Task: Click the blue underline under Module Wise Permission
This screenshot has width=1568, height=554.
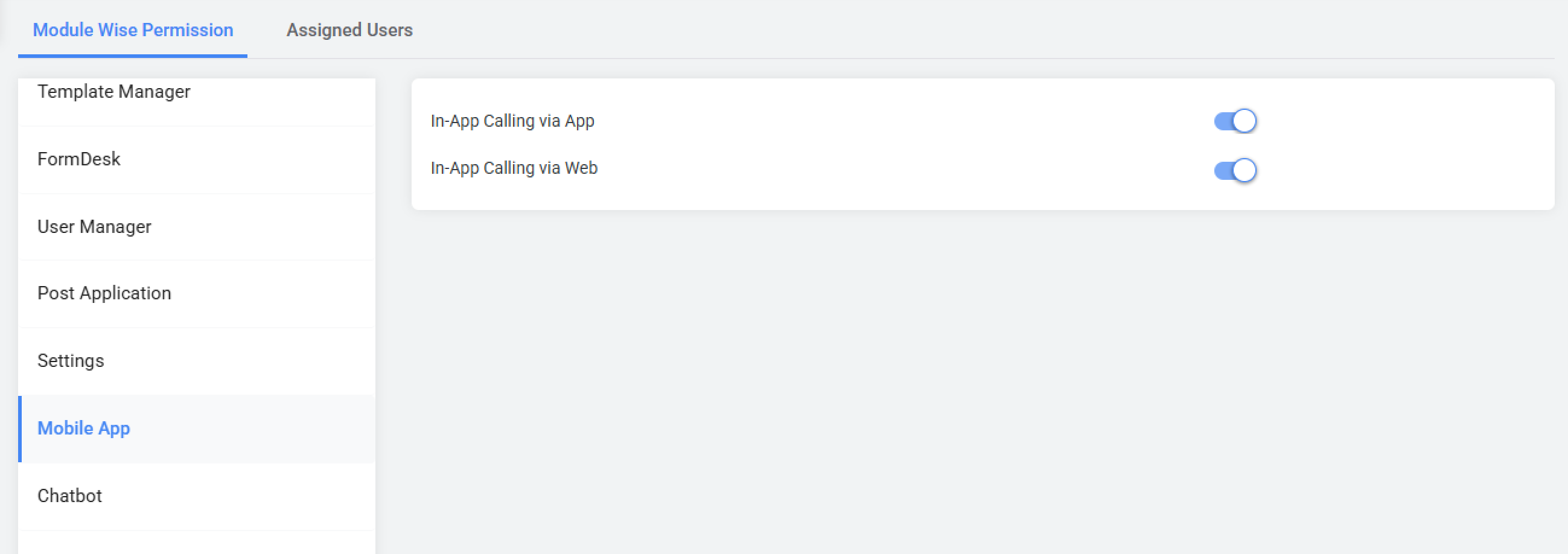Action: pos(133,56)
